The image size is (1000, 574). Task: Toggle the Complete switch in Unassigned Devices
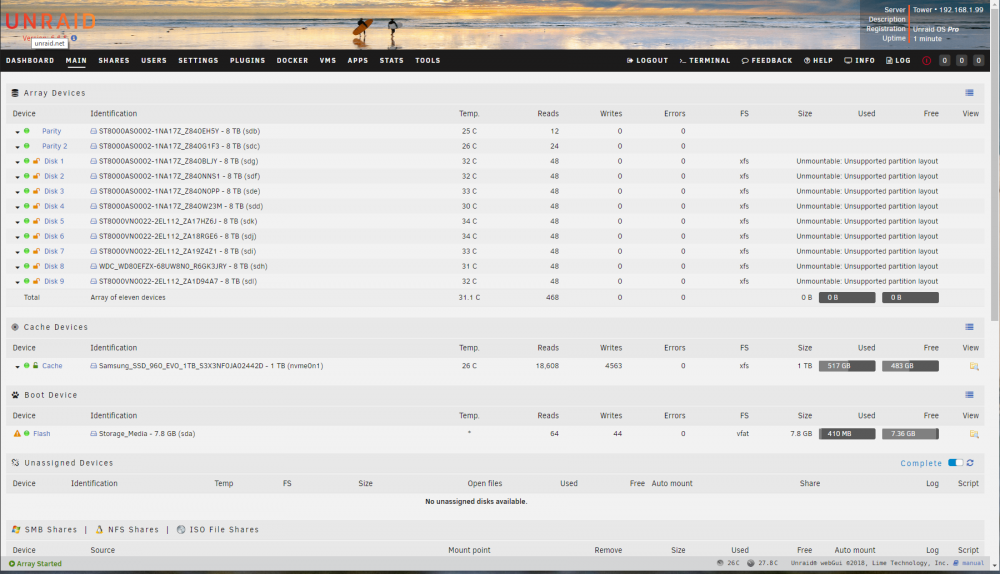coord(955,463)
